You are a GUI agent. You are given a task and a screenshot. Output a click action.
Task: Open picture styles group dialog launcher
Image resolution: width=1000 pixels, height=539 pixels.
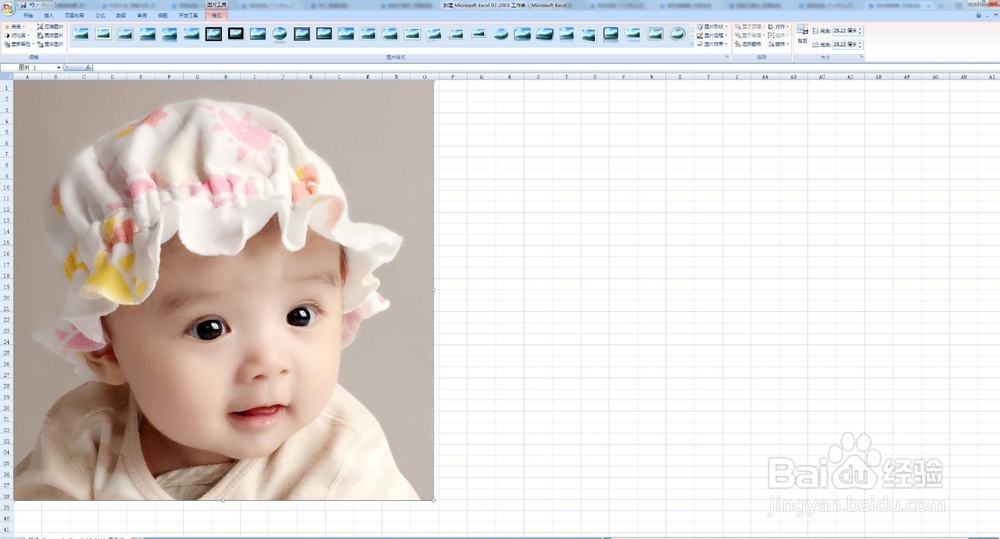[x=727, y=56]
